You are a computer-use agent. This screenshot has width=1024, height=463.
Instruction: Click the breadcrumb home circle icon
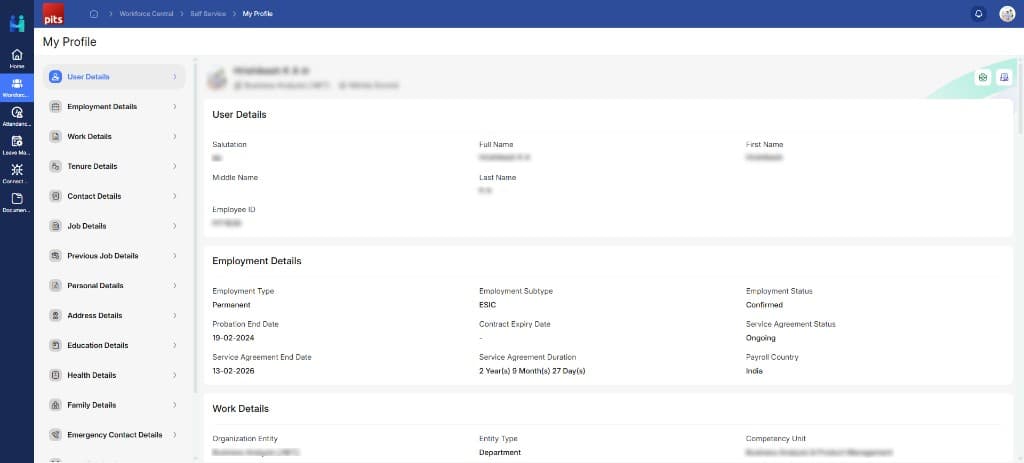click(x=93, y=14)
